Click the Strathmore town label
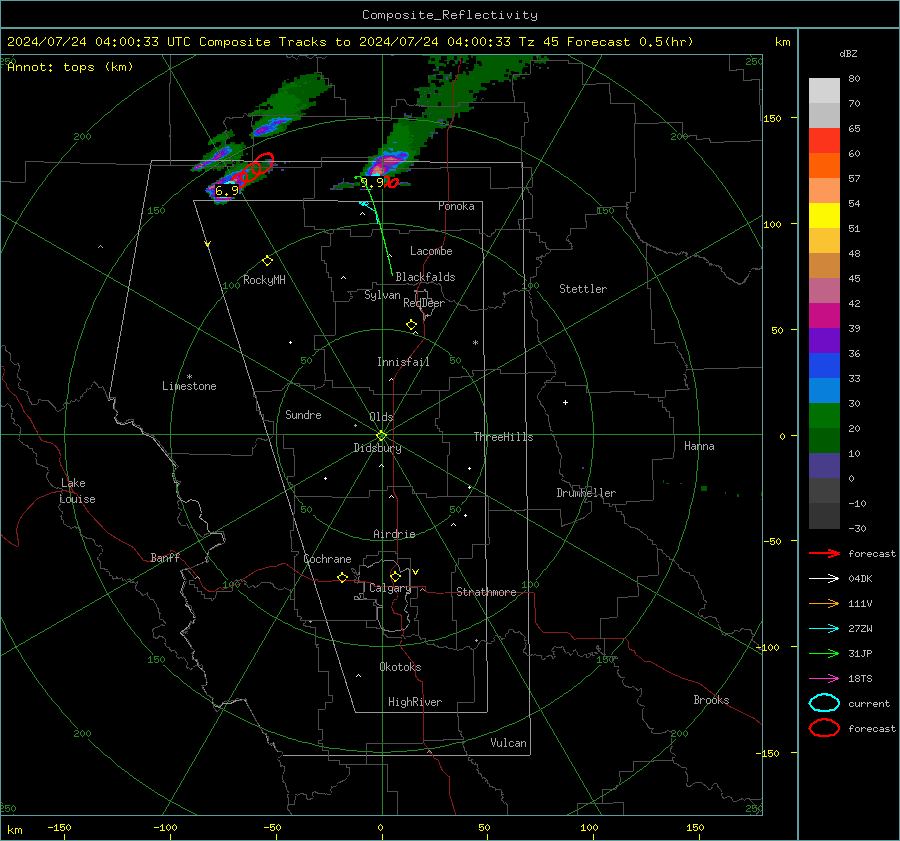900x841 pixels. pyautogui.click(x=486, y=592)
